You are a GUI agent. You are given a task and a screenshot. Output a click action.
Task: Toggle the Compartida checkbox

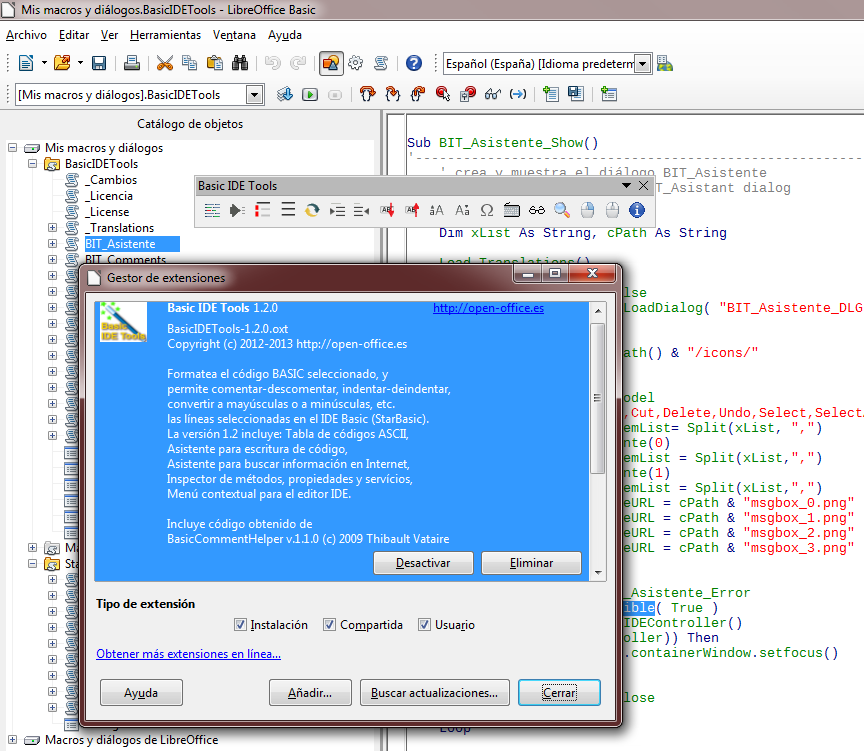330,625
